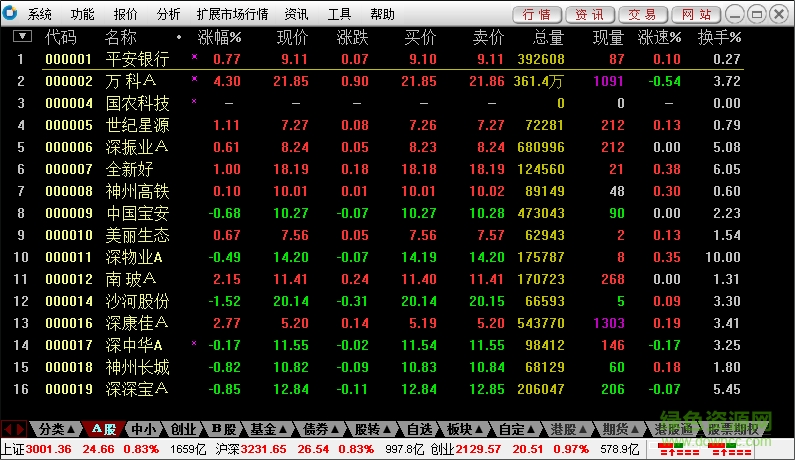This screenshot has width=795, height=460.
Task: Select stock row 中国宝安
Action: [x=378, y=213]
